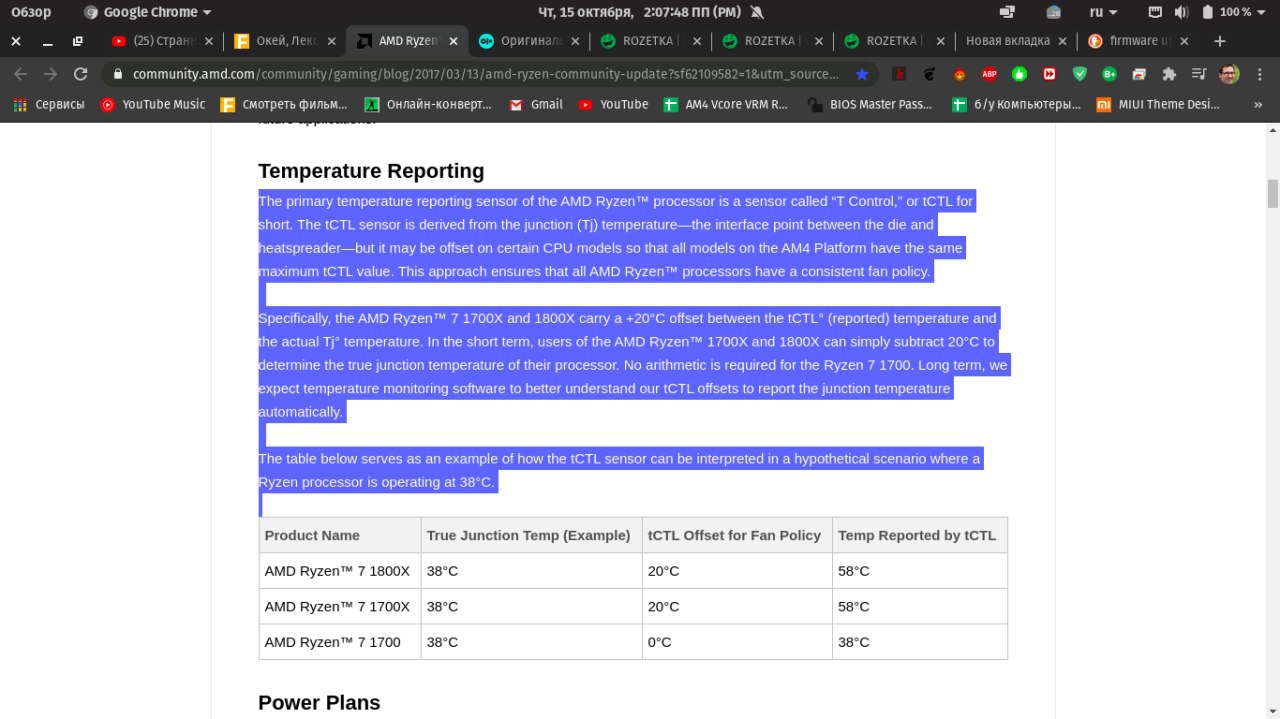
Task: Click the green B+ extension icon
Action: pos(1109,74)
